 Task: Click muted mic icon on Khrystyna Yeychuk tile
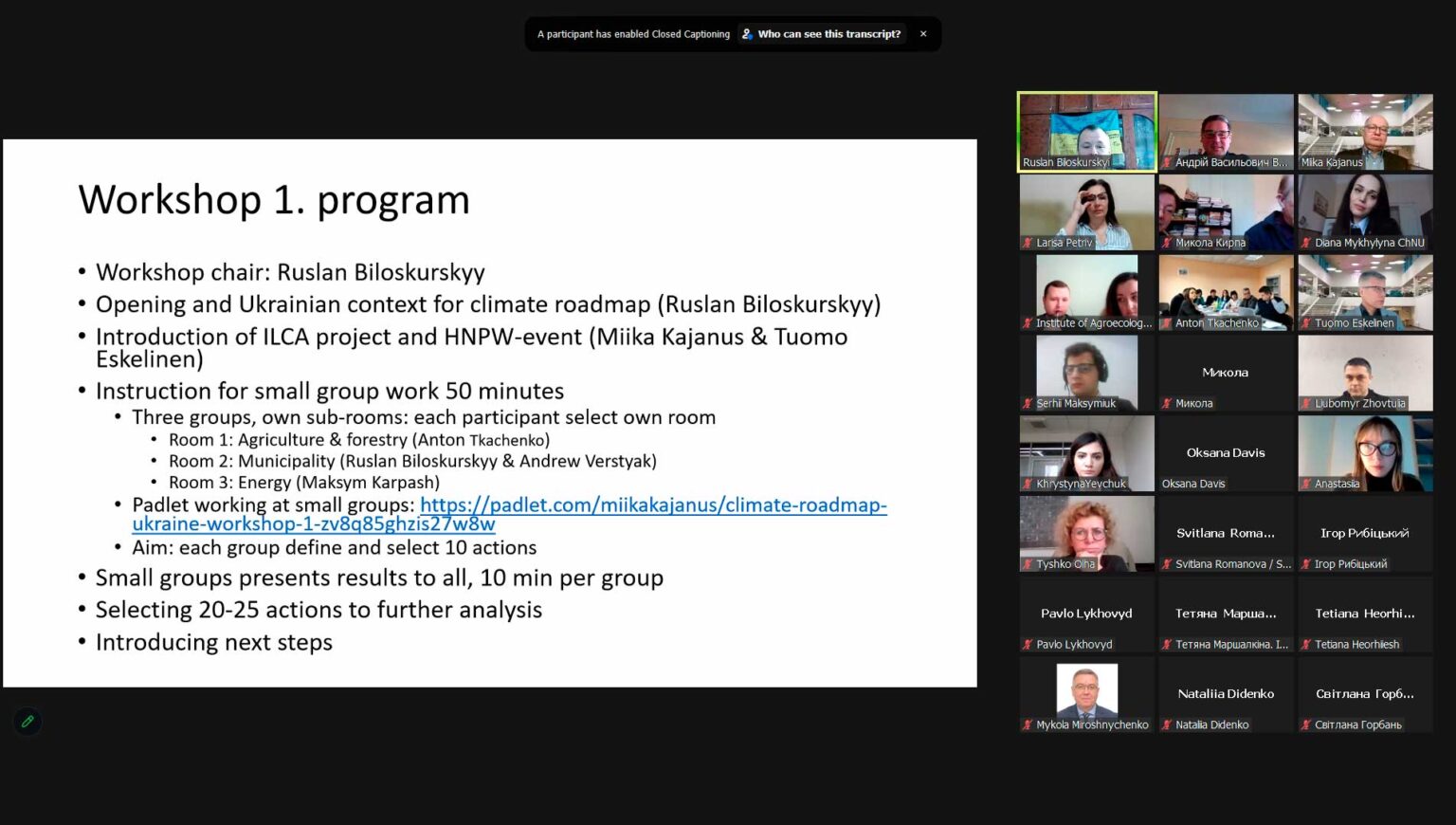click(x=1028, y=484)
